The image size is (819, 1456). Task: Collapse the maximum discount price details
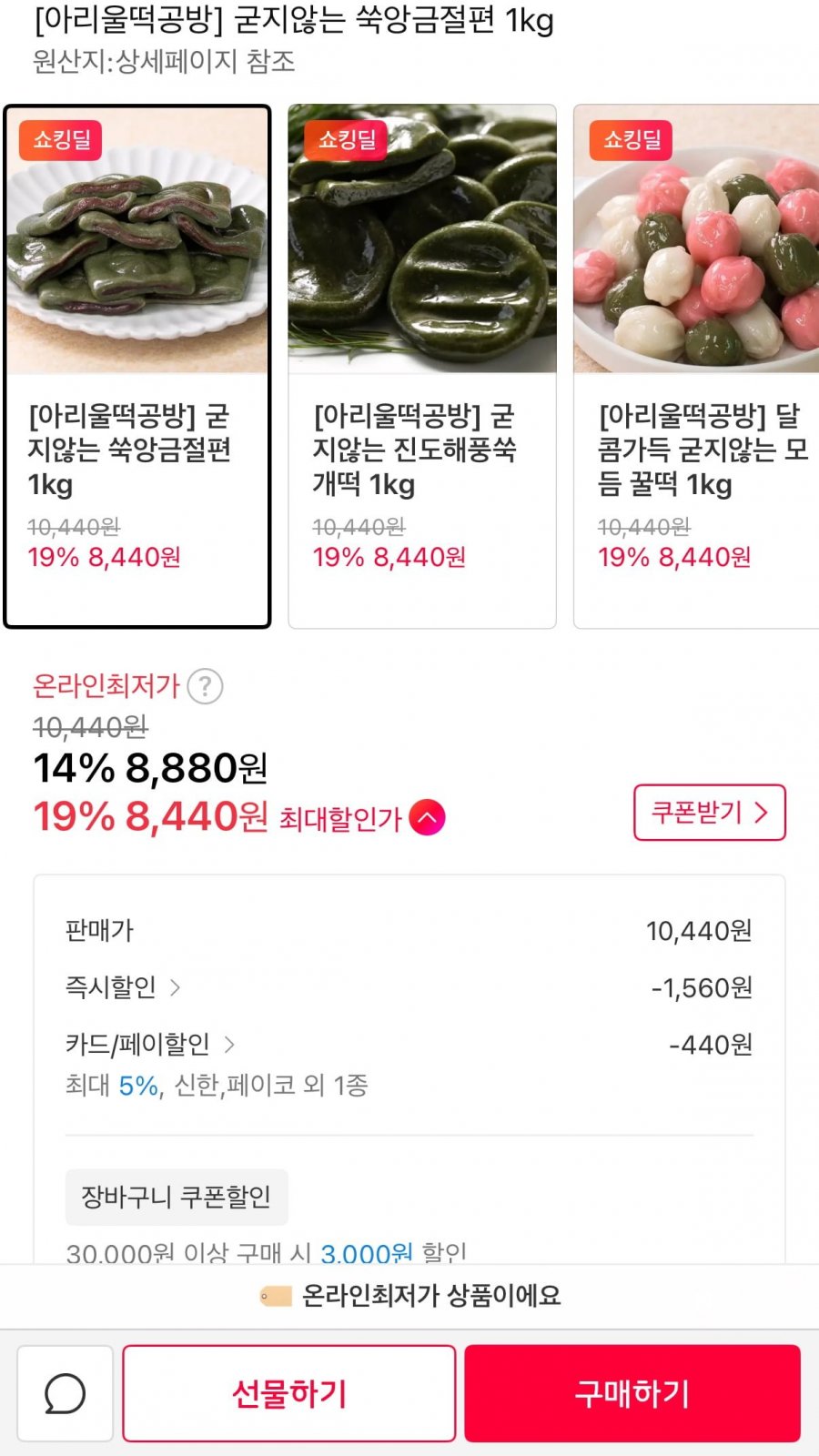pyautogui.click(x=427, y=817)
